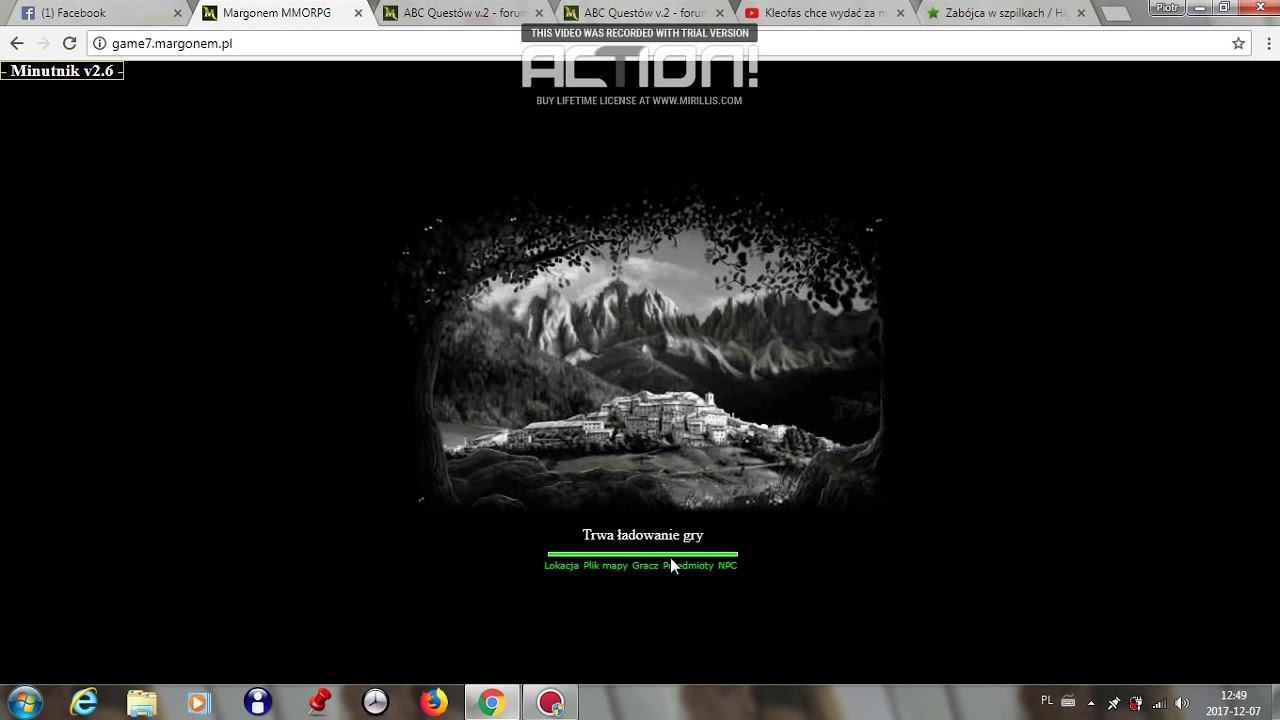
Task: Bookmark this page with the star icon
Action: pyautogui.click(x=1238, y=43)
